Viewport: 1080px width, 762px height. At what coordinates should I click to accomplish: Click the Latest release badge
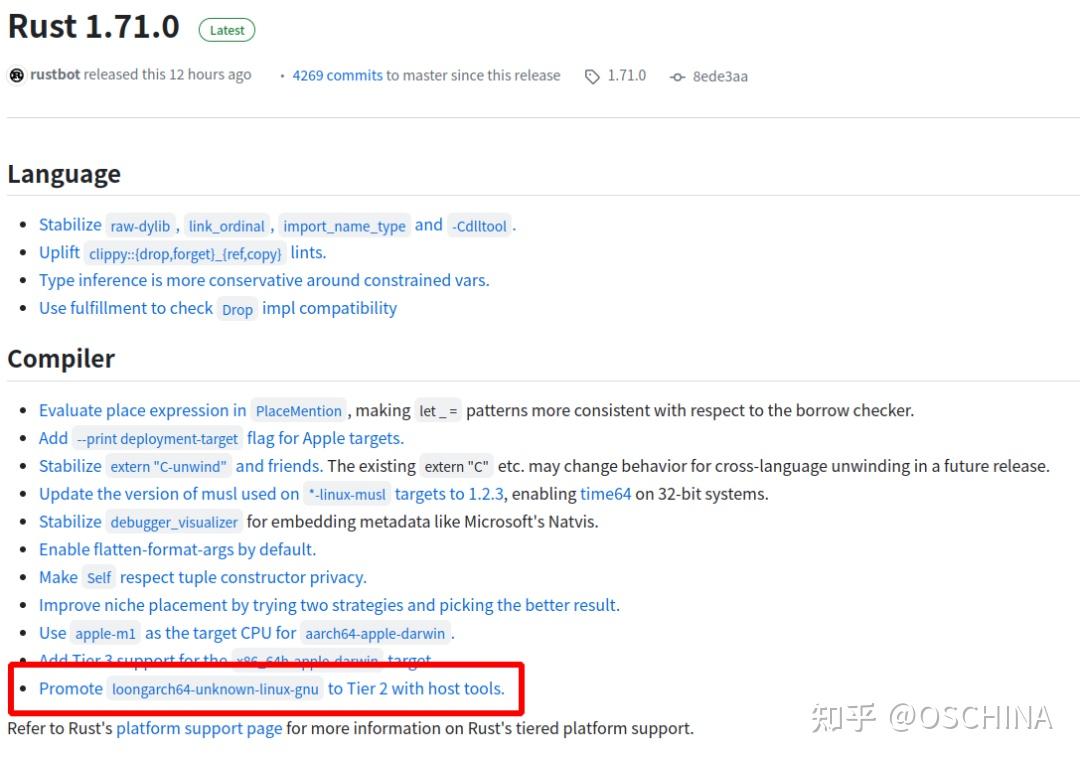point(227,30)
